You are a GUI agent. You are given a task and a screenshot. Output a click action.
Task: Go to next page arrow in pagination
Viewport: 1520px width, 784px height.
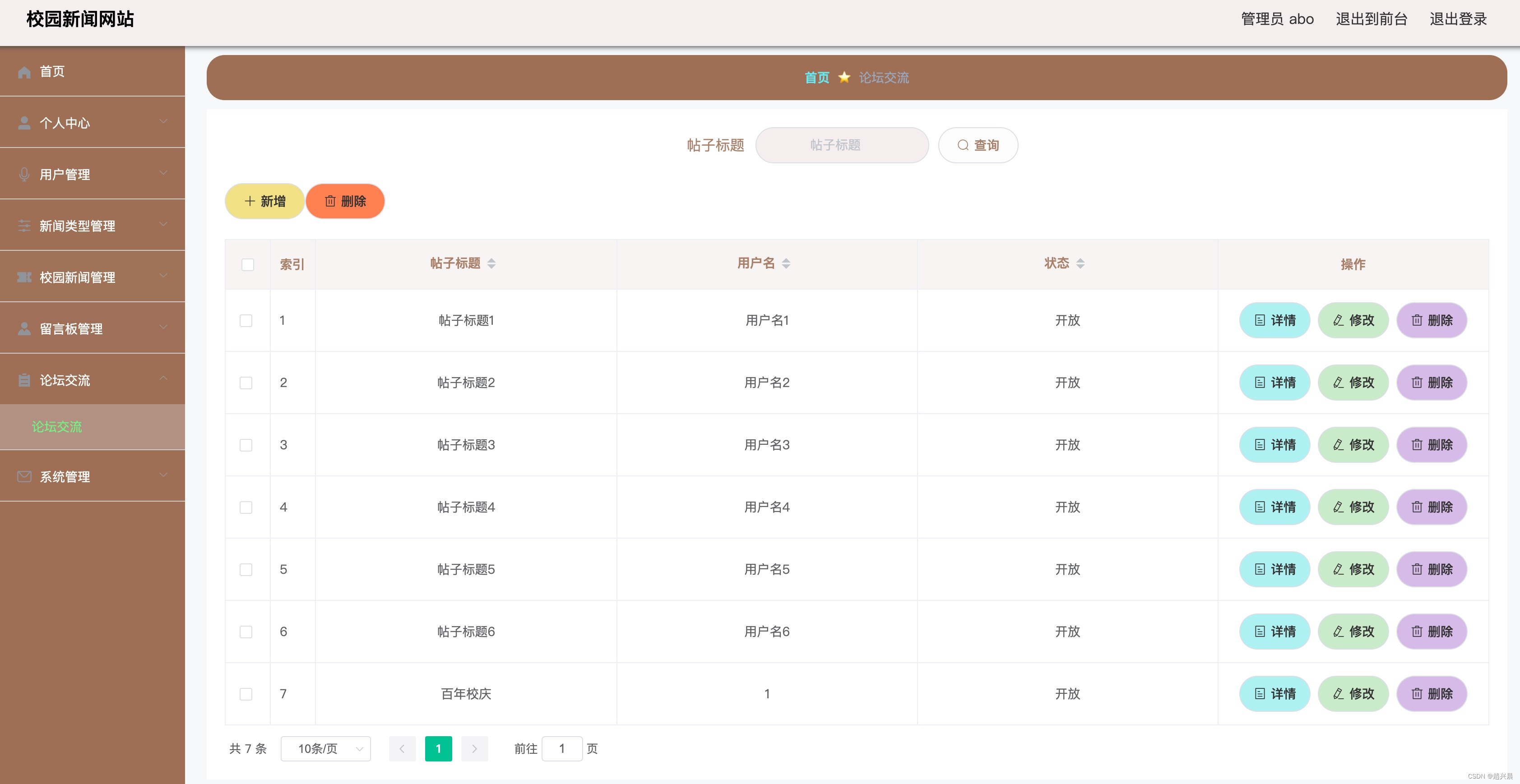[x=474, y=749]
